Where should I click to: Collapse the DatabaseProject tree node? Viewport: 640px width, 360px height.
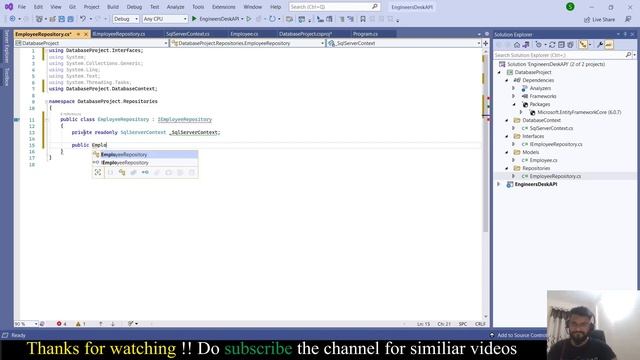[x=499, y=72]
